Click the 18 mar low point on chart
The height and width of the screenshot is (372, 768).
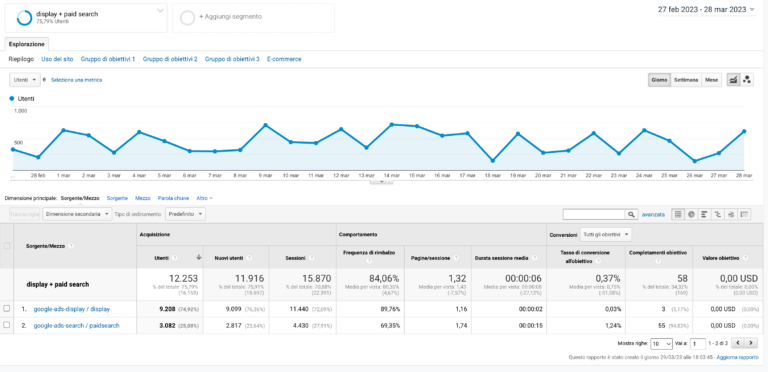tap(492, 161)
